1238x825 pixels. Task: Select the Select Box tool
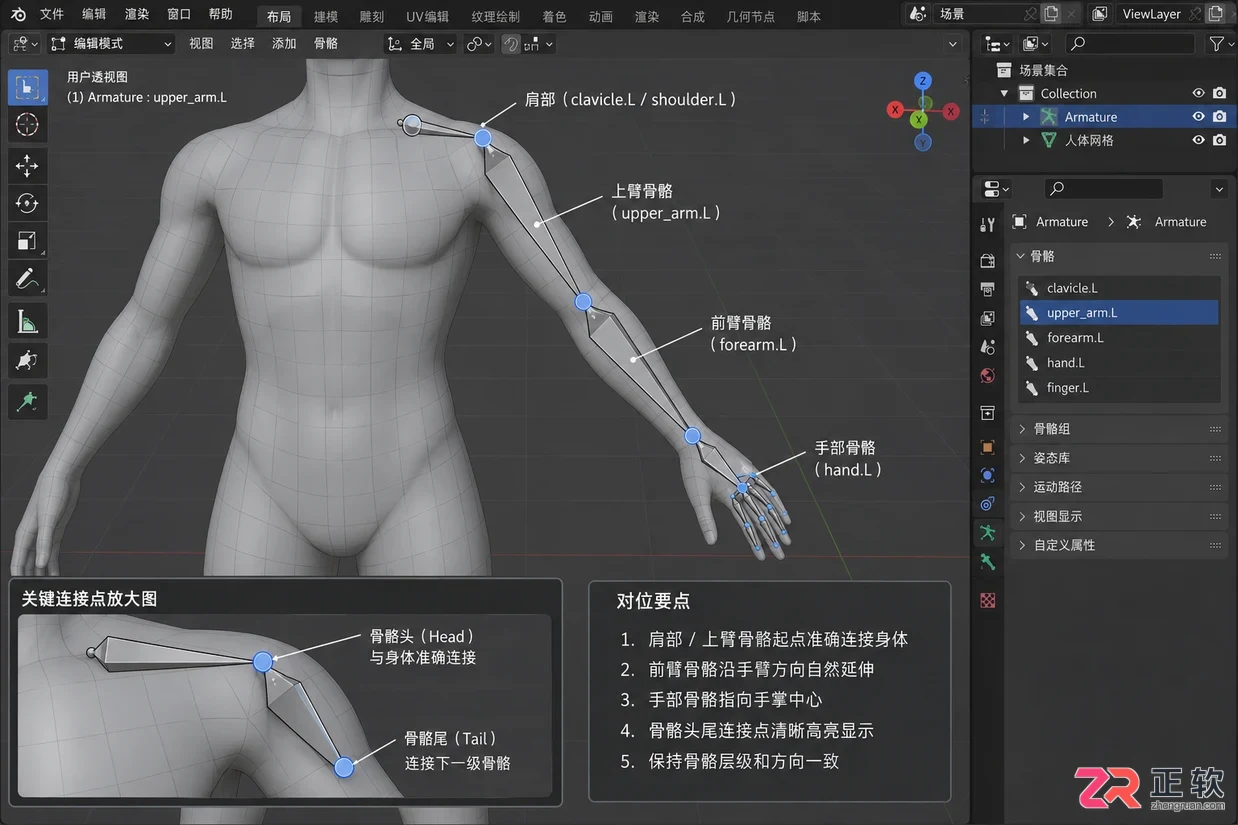[x=27, y=87]
